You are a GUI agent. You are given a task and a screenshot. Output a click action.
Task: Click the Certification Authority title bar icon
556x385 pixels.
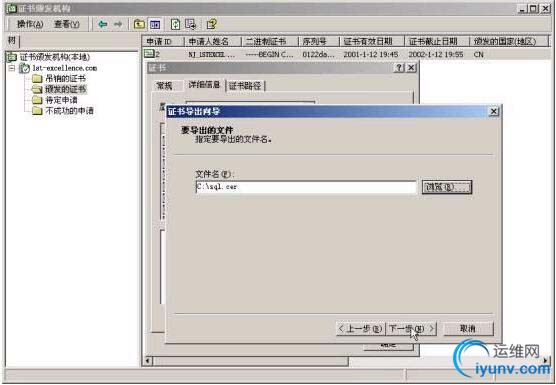[x=12, y=9]
